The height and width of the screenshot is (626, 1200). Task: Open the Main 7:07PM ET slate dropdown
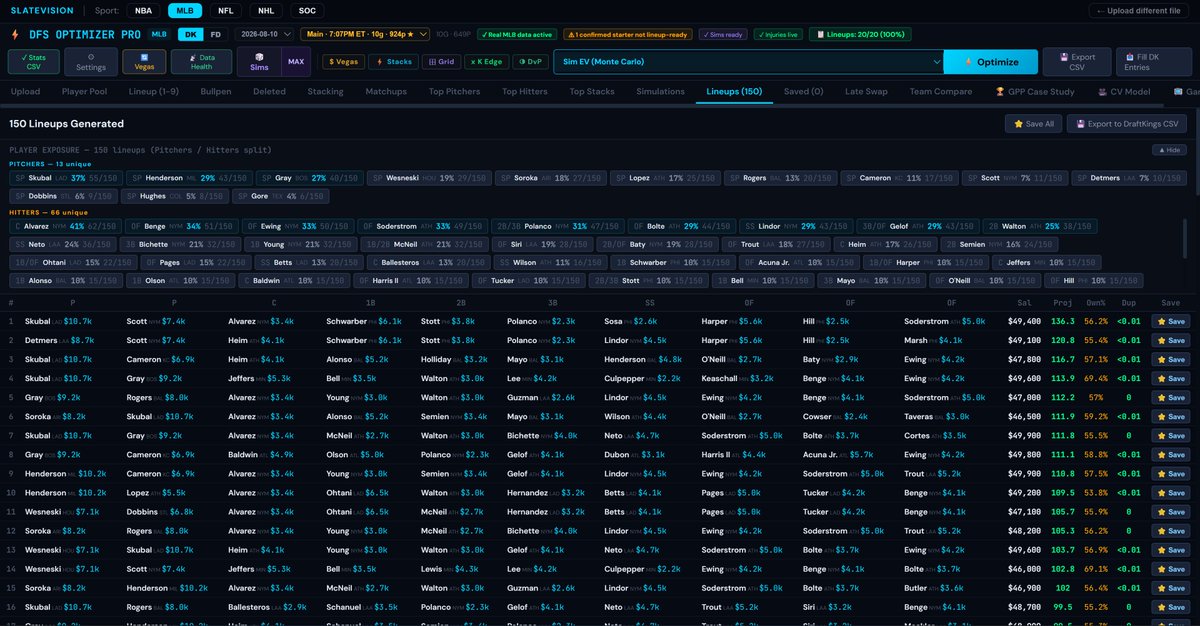click(x=364, y=34)
